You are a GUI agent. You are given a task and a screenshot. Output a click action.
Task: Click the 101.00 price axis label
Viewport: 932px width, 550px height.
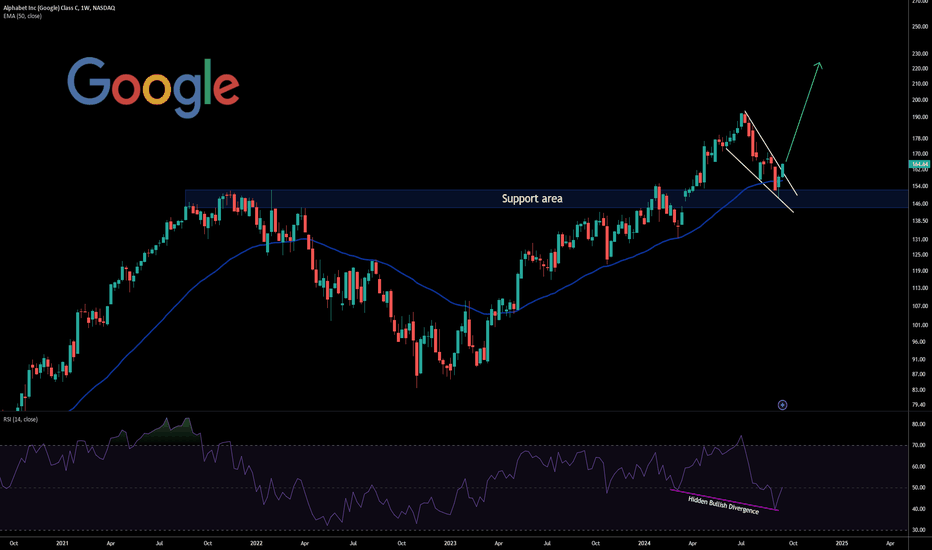pos(920,325)
